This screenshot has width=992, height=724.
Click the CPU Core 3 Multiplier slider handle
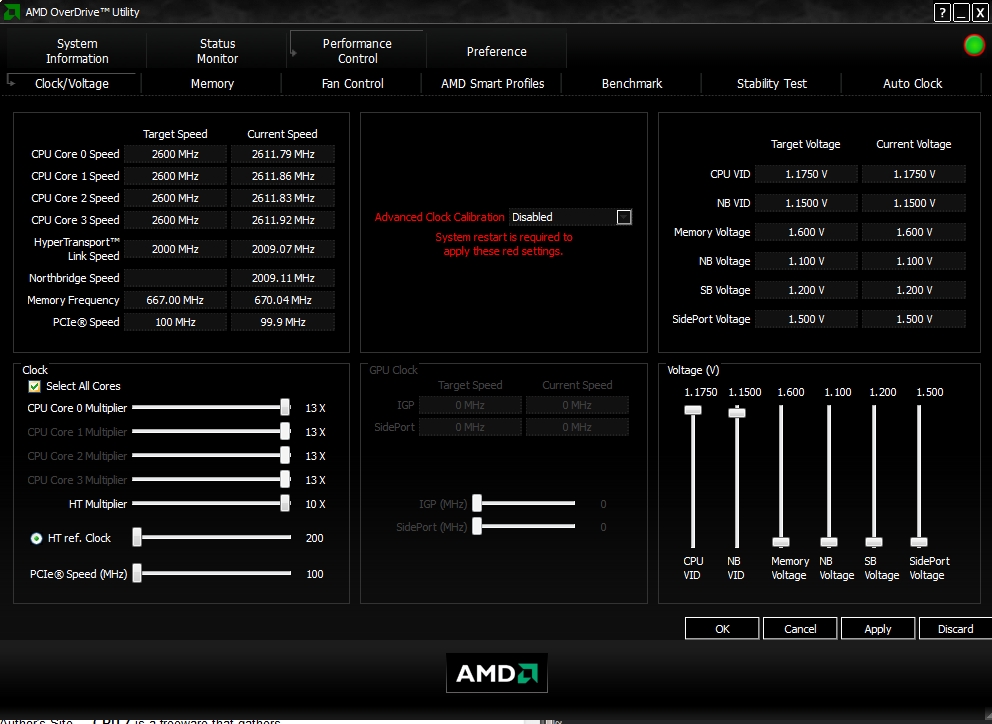tap(285, 479)
